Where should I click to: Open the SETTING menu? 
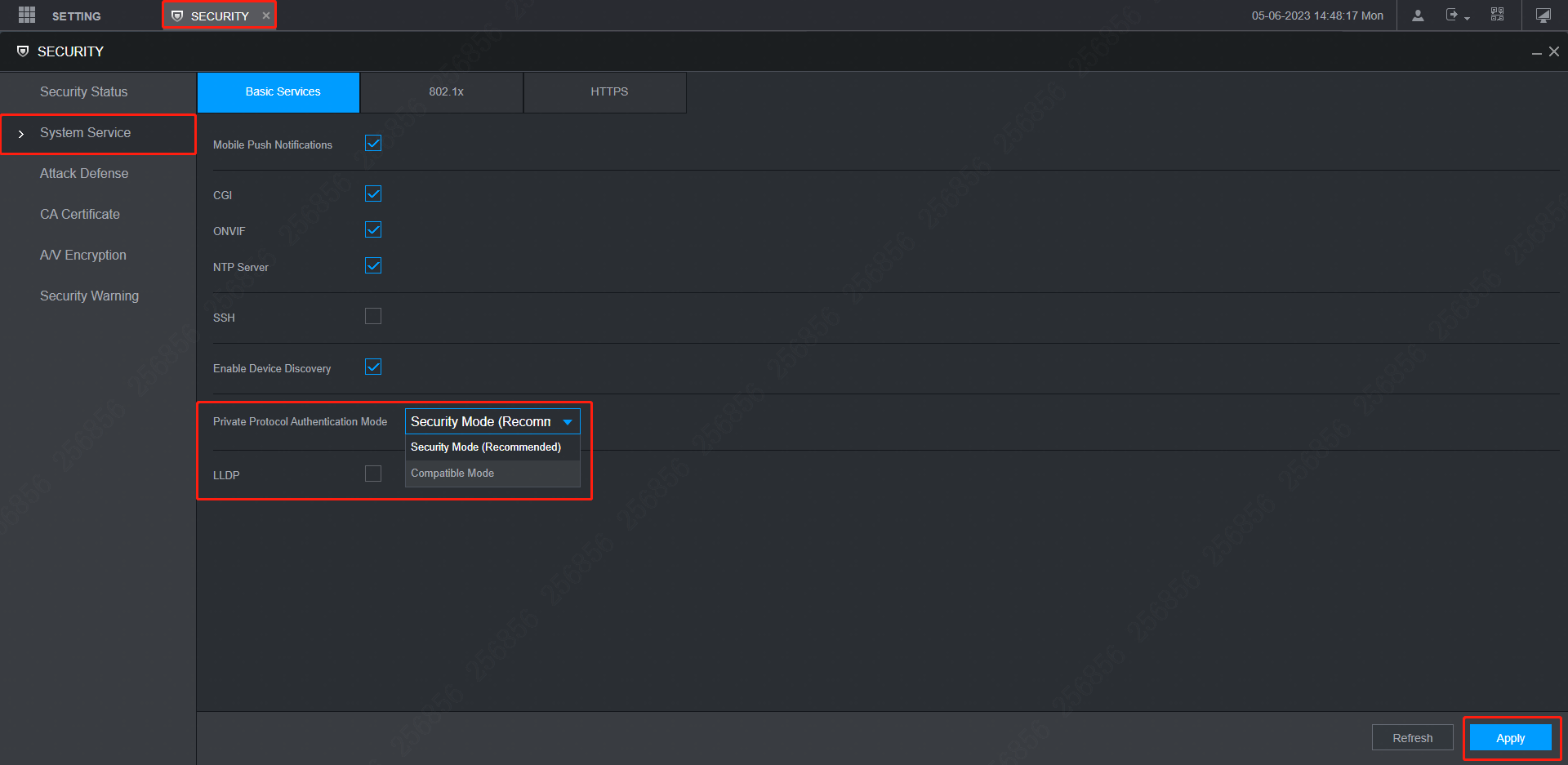pyautogui.click(x=76, y=16)
